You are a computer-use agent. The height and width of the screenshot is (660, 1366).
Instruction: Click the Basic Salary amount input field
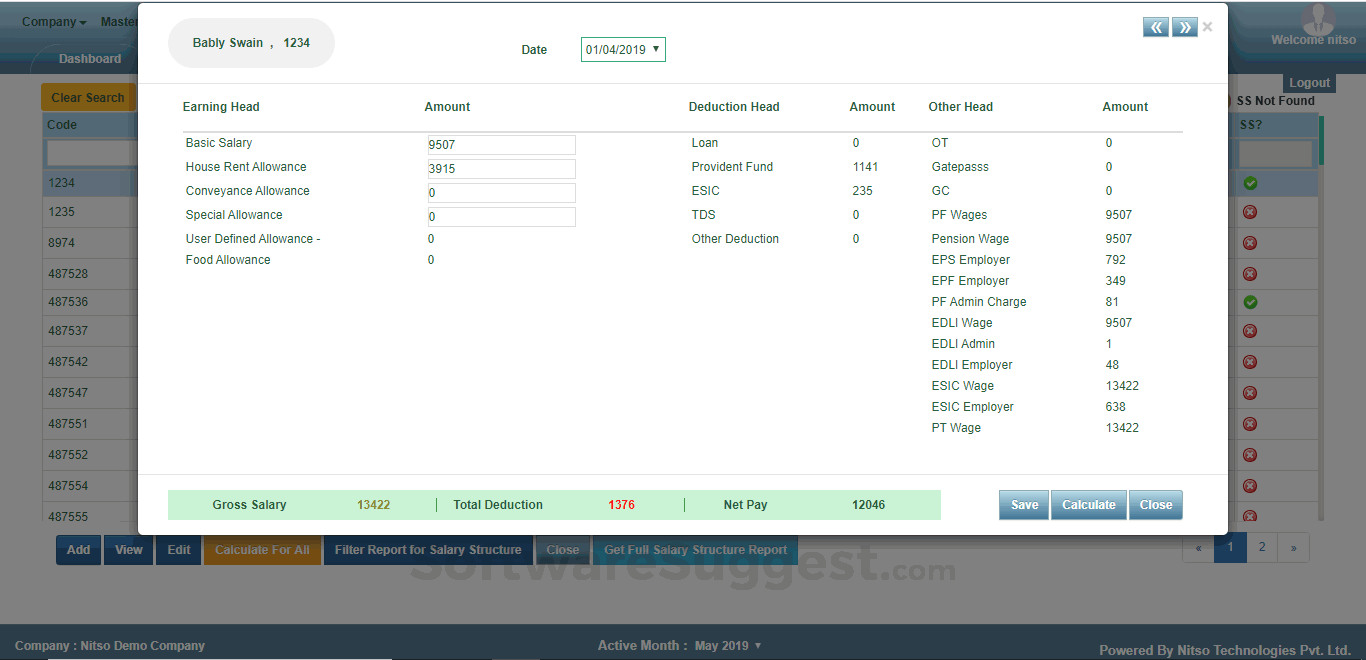pos(501,144)
